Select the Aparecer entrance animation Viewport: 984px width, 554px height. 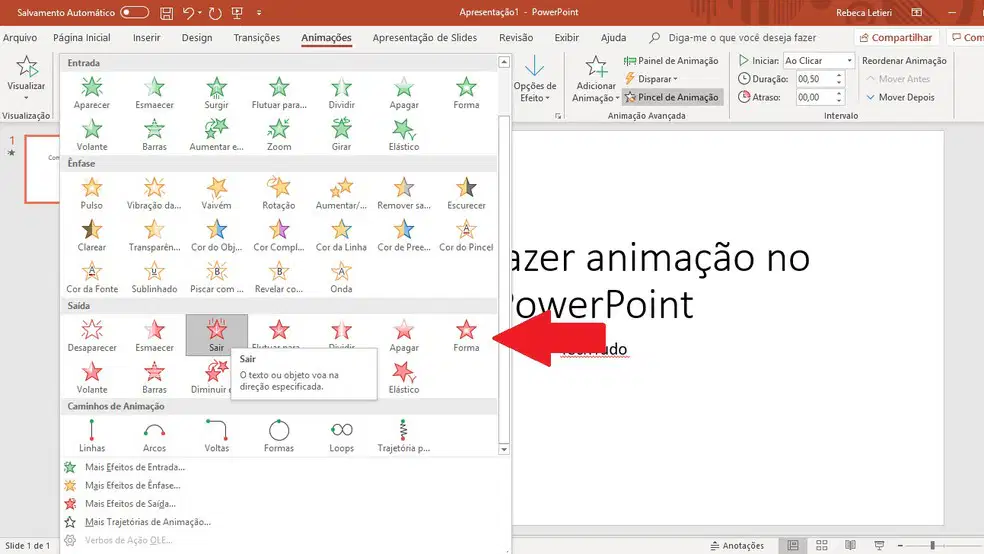92,93
